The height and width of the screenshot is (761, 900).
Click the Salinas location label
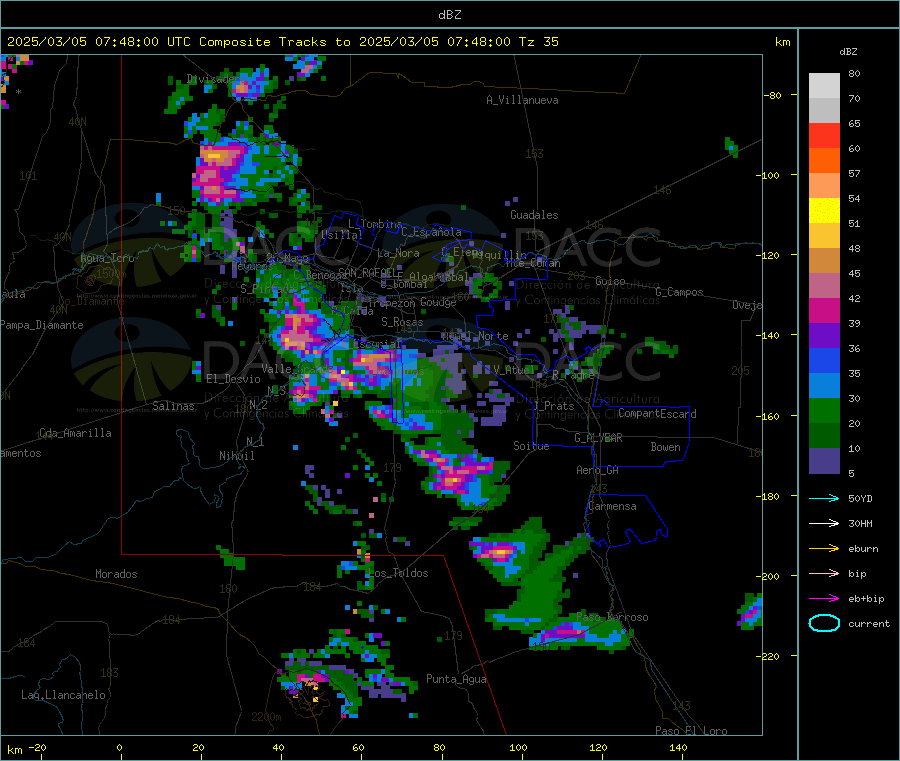click(x=173, y=406)
